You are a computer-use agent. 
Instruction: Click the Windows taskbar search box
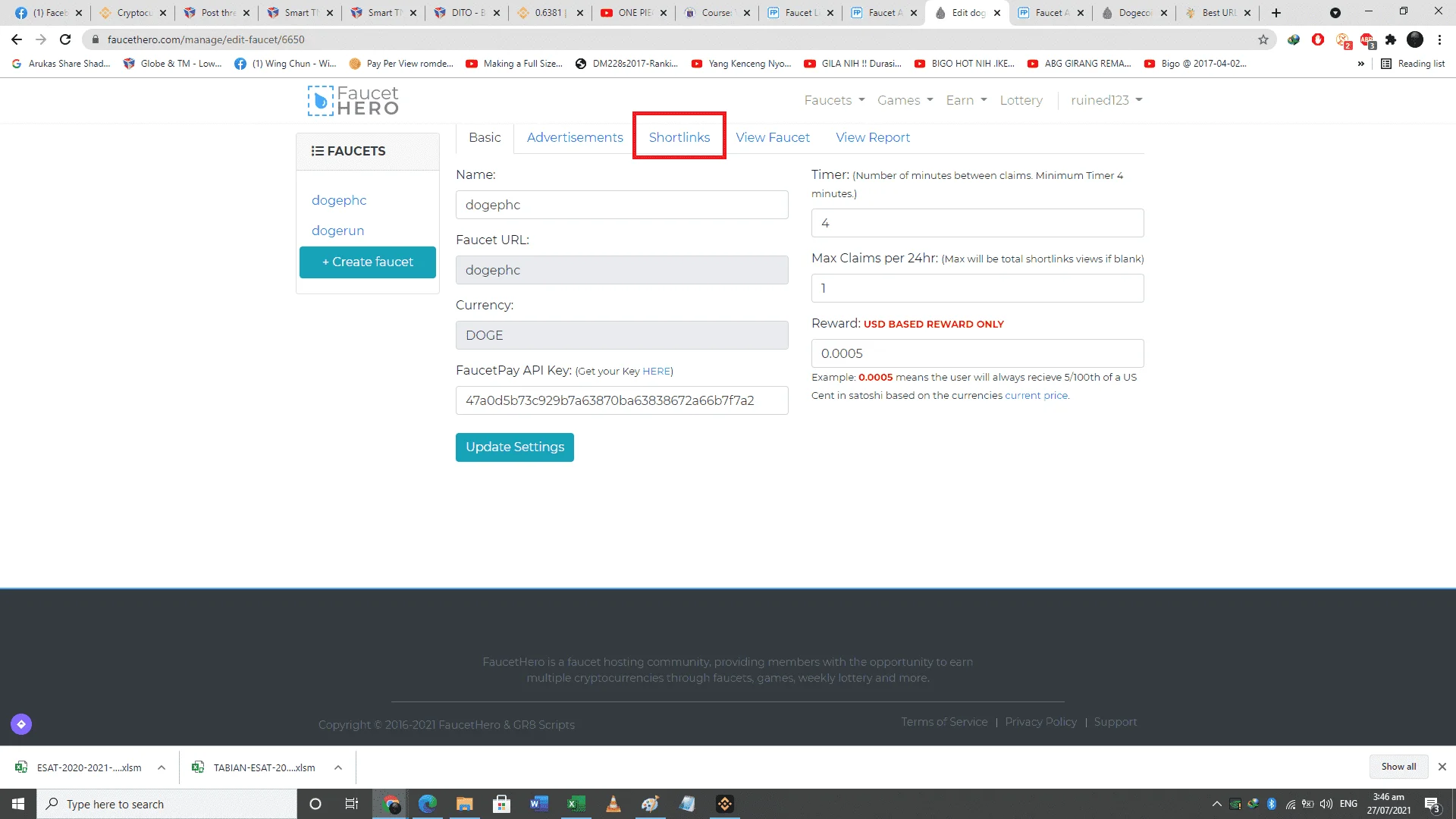(x=167, y=804)
